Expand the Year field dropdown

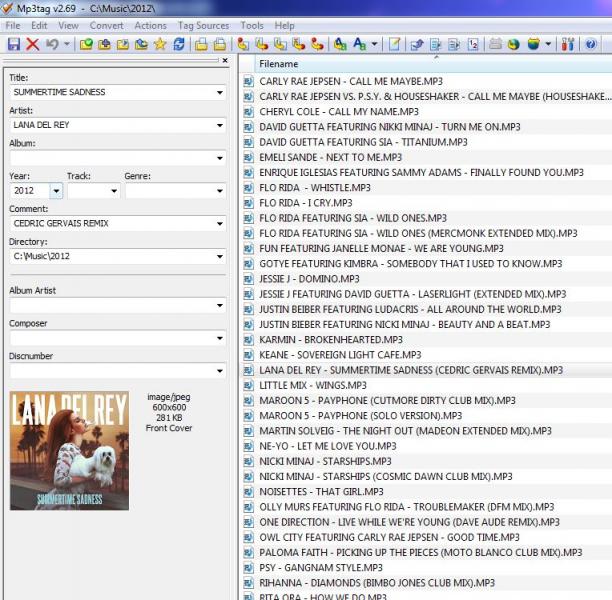pyautogui.click(x=56, y=191)
